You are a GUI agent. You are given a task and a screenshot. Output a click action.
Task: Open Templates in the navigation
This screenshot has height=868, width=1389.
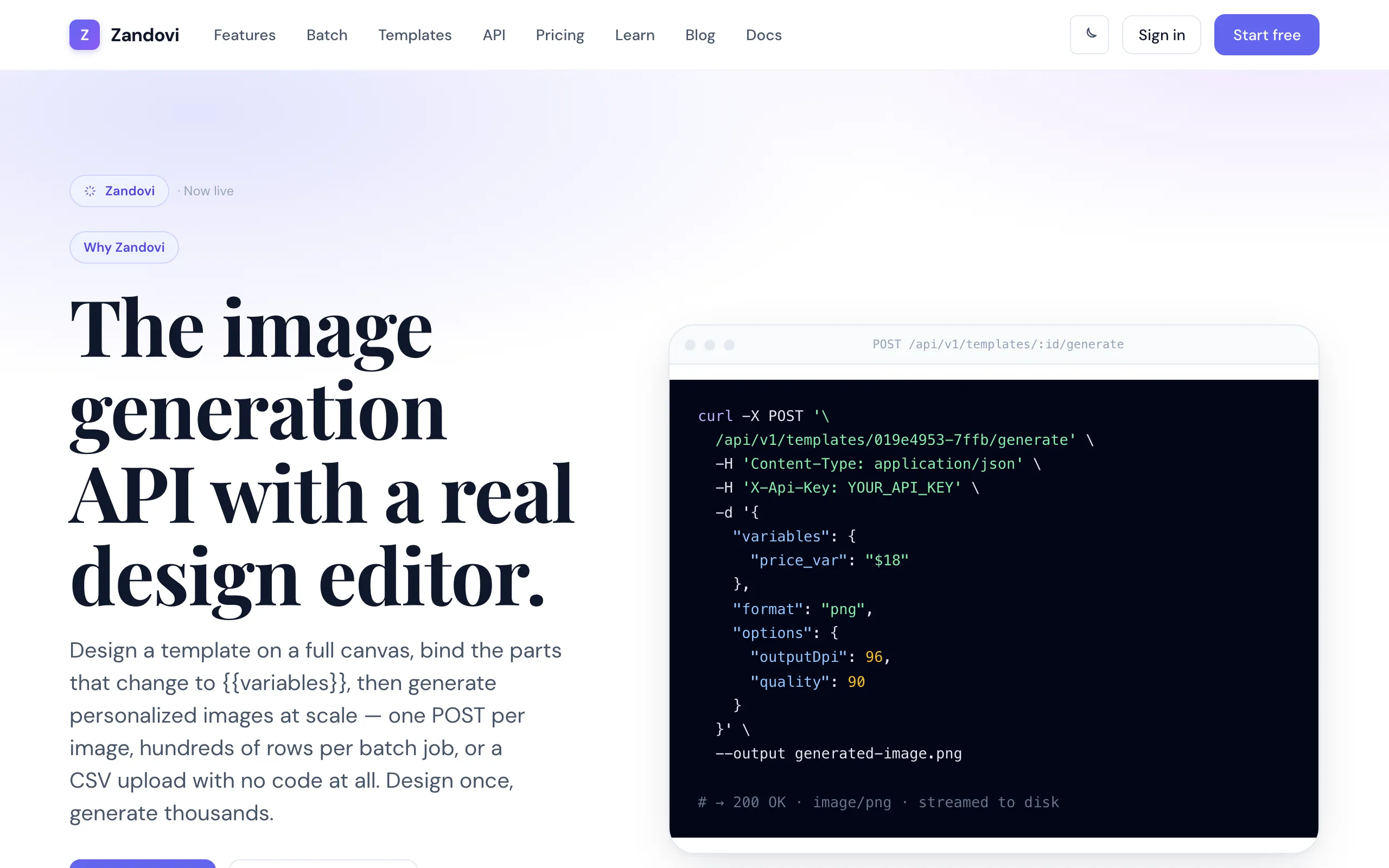pos(415,35)
